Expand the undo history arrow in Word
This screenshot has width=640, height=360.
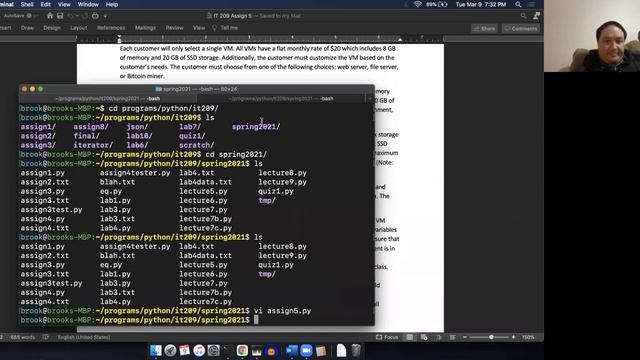pyautogui.click(x=77, y=16)
